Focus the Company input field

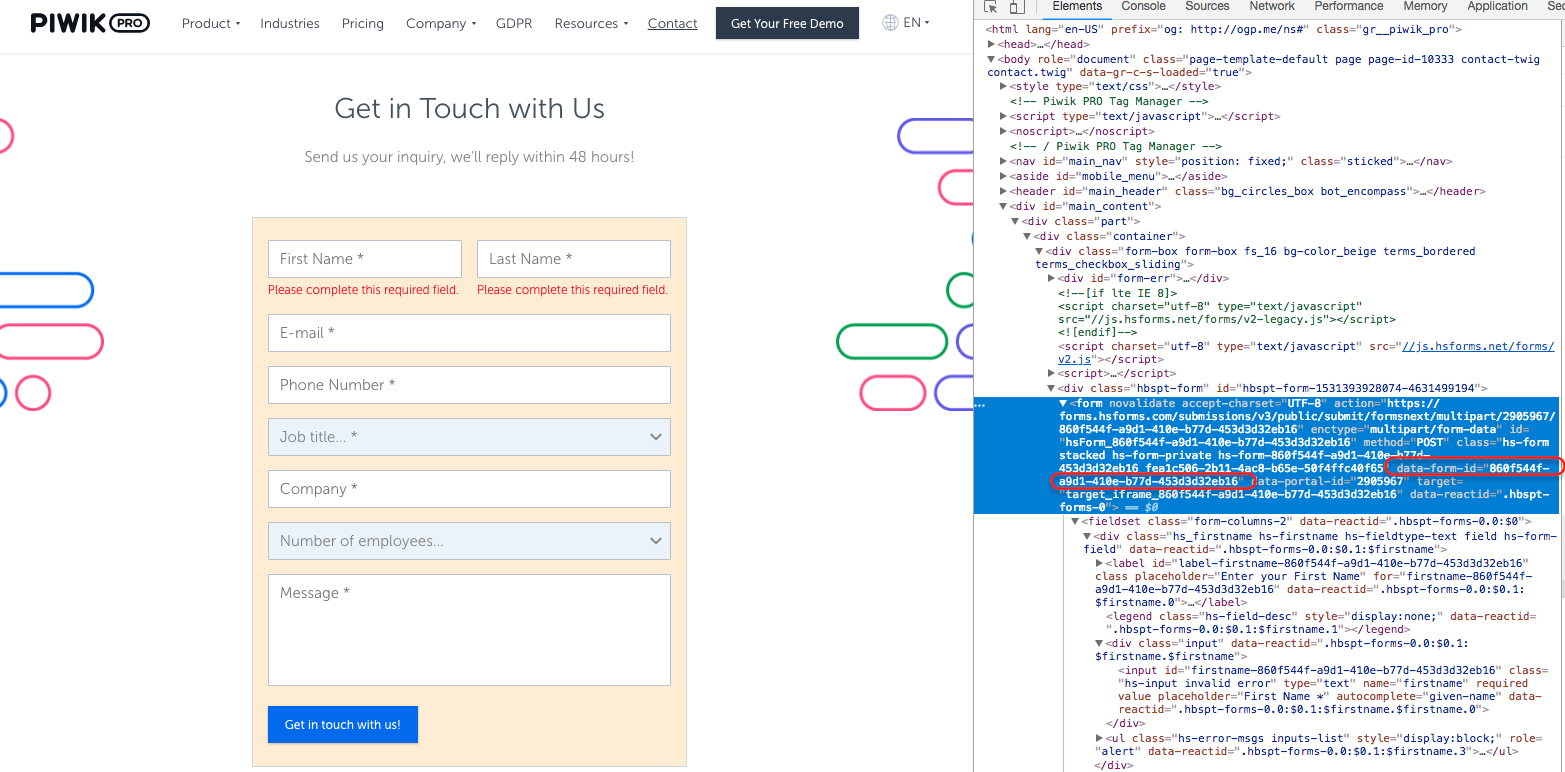tap(469, 489)
